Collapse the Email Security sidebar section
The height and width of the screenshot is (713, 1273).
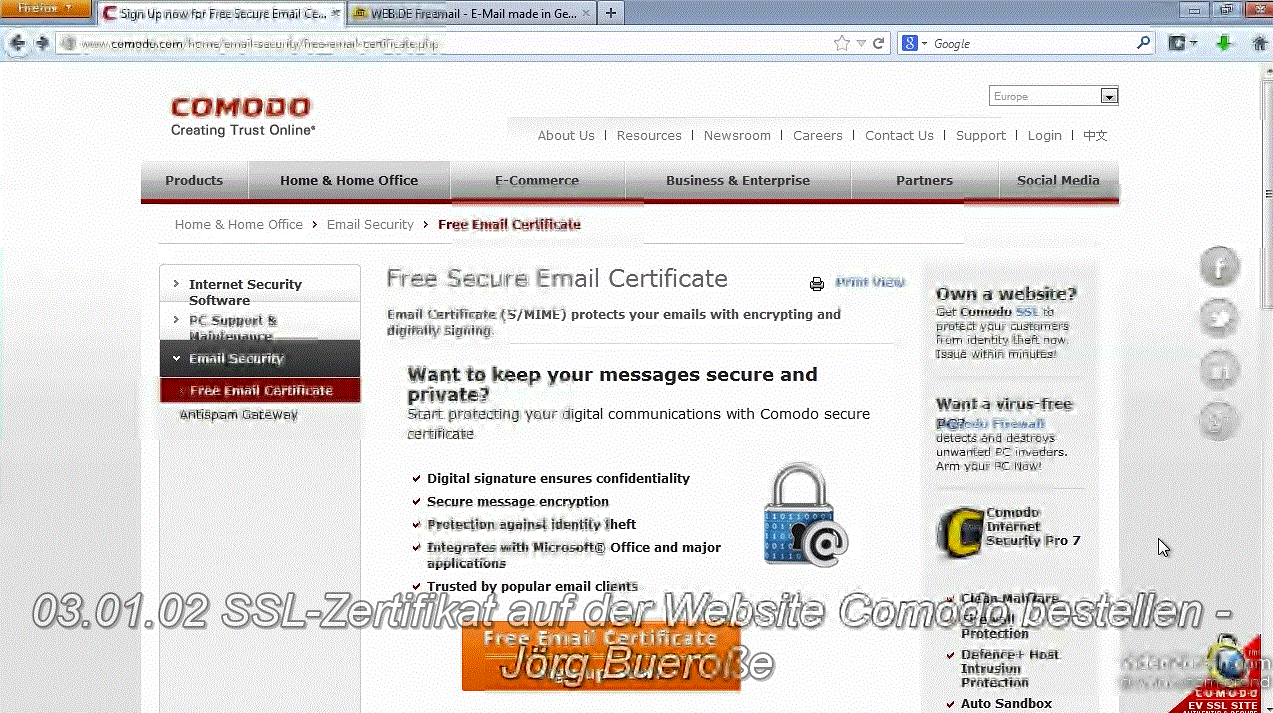point(260,358)
